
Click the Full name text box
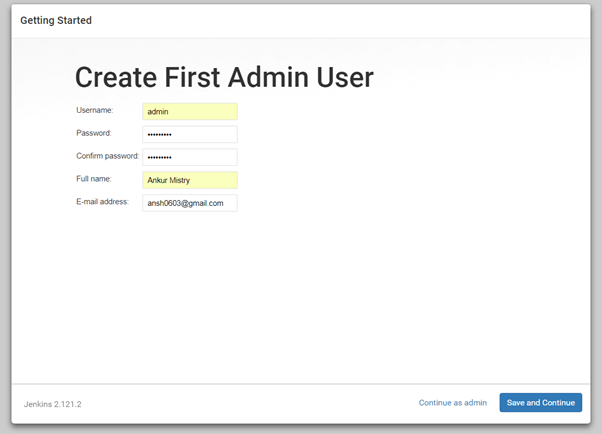pyautogui.click(x=190, y=180)
